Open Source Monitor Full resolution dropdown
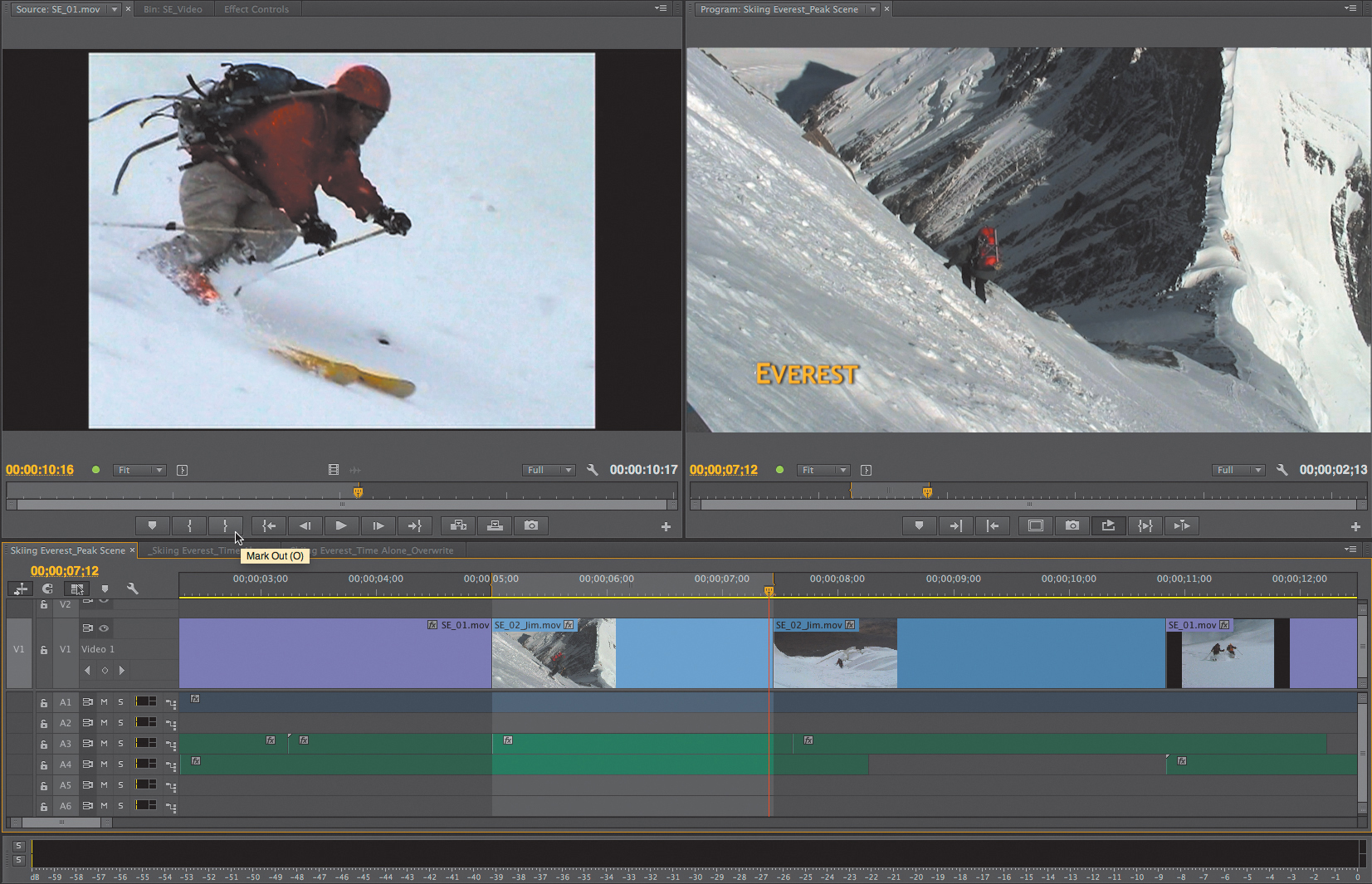Image resolution: width=1372 pixels, height=884 pixels. pyautogui.click(x=549, y=470)
